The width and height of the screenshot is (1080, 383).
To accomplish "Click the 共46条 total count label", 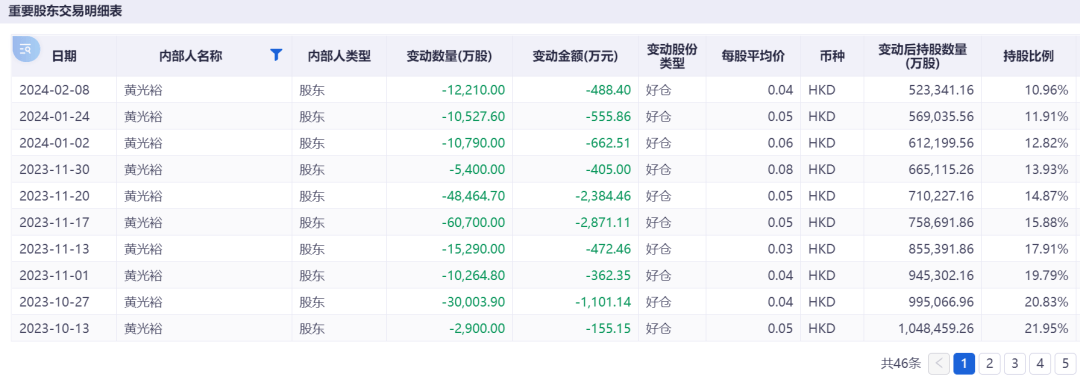I will tap(901, 363).
